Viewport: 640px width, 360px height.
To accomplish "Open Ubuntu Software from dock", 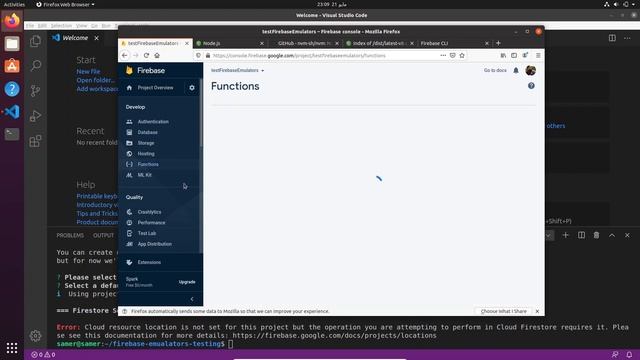I will point(12,66).
